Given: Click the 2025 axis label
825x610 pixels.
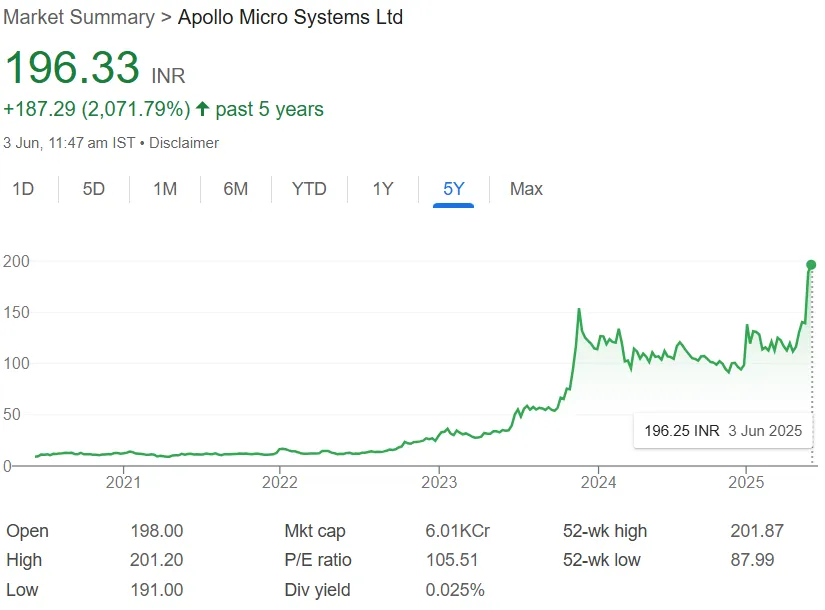Looking at the screenshot, I should tap(746, 482).
